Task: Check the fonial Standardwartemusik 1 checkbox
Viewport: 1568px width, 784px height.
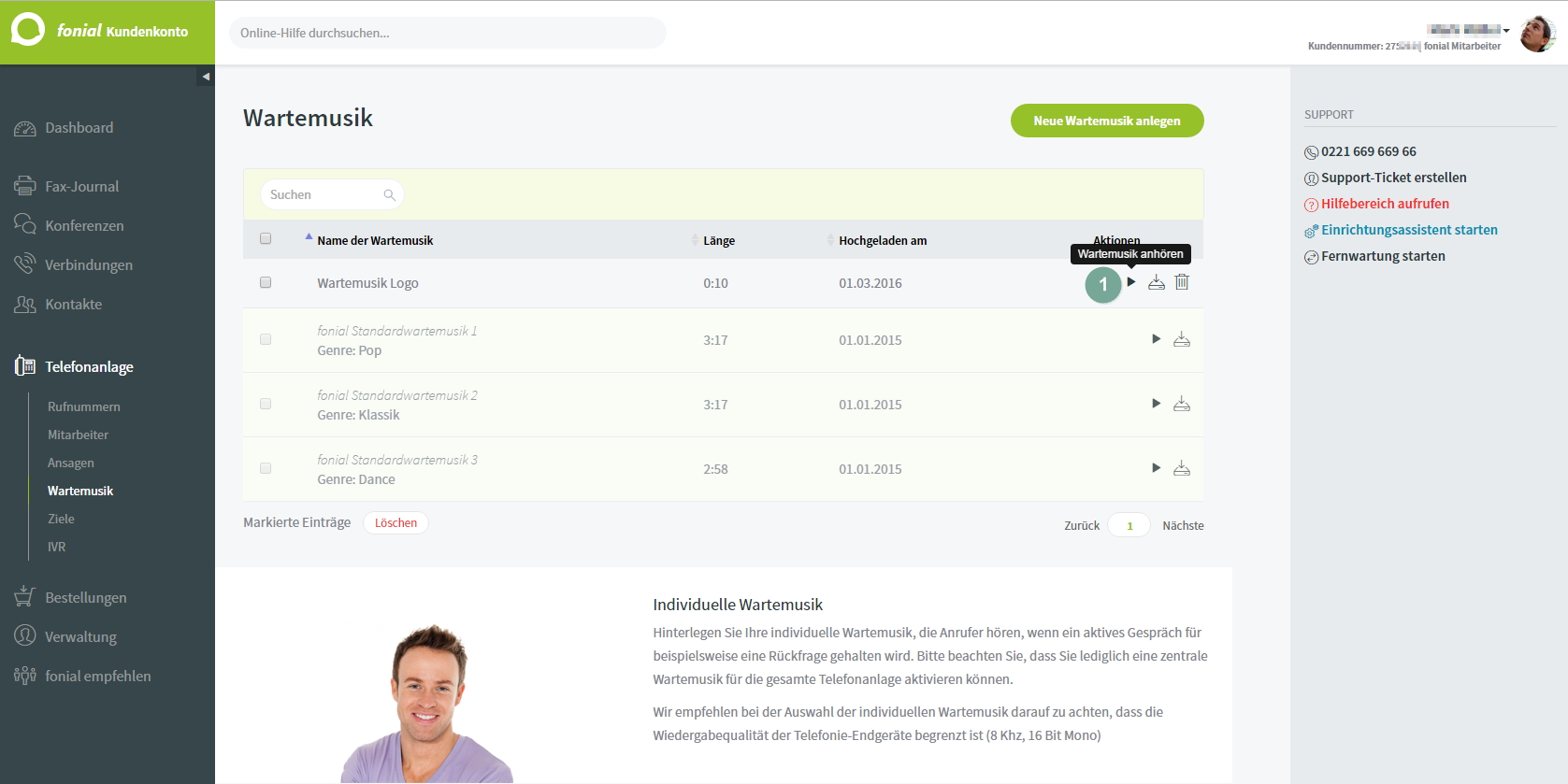Action: (266, 339)
